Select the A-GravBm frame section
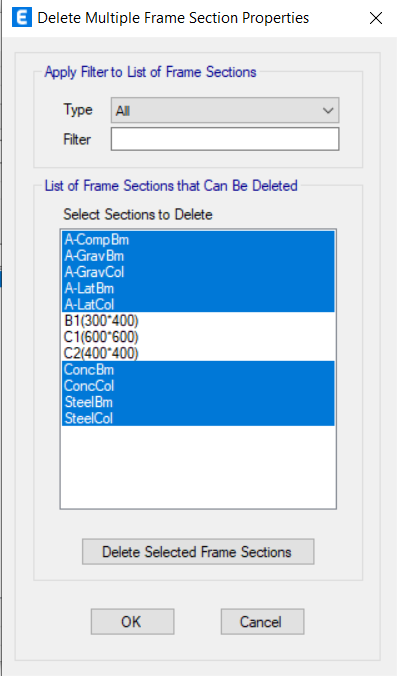The width and height of the screenshot is (397, 676). (198, 256)
